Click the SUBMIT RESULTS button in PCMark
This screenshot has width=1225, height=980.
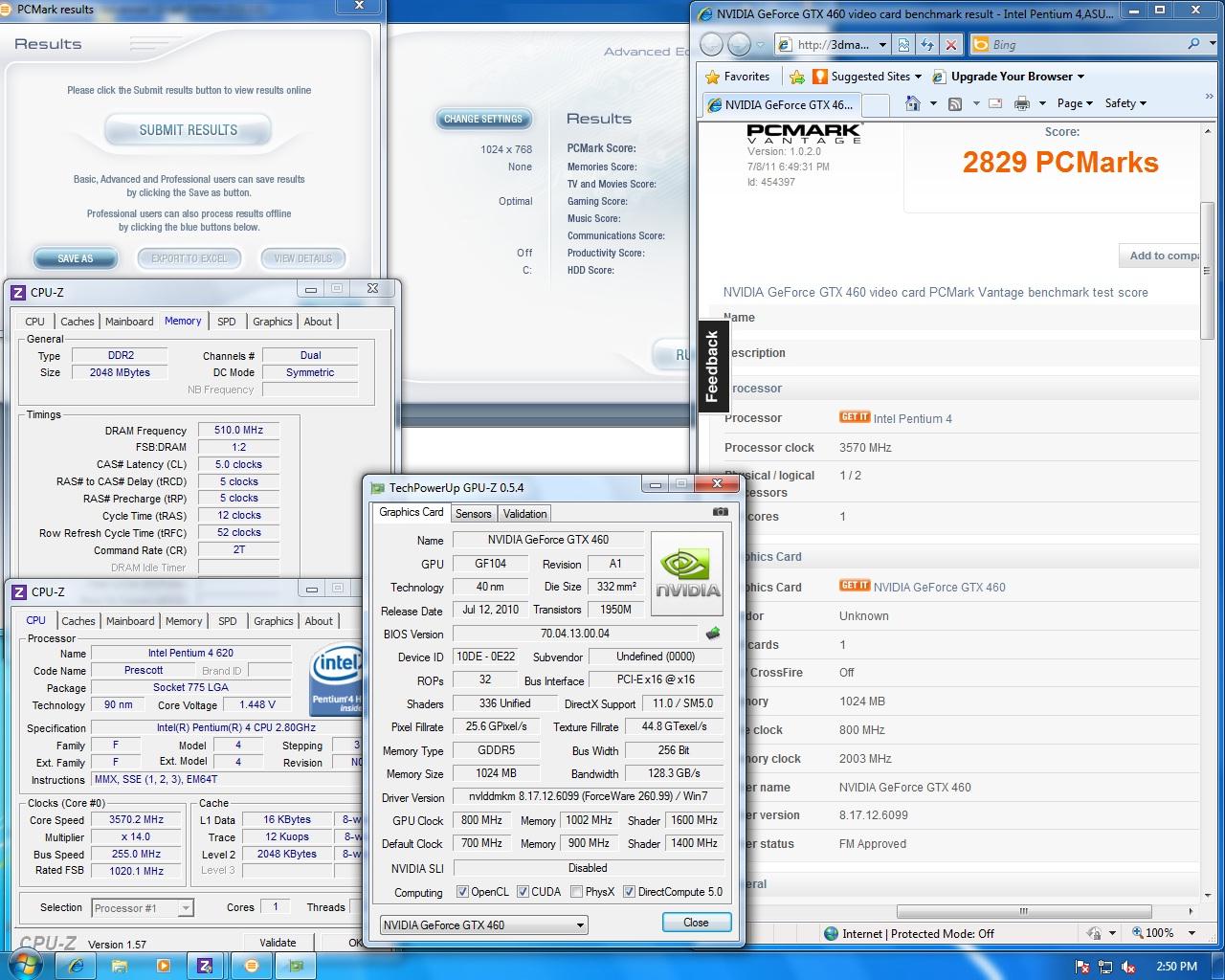(188, 130)
